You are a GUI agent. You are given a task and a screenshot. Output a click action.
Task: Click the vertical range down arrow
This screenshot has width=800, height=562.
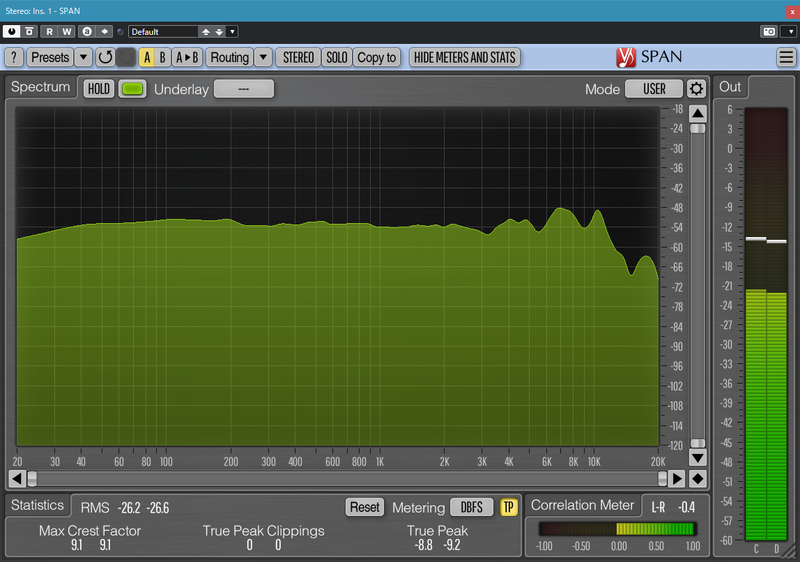point(698,457)
